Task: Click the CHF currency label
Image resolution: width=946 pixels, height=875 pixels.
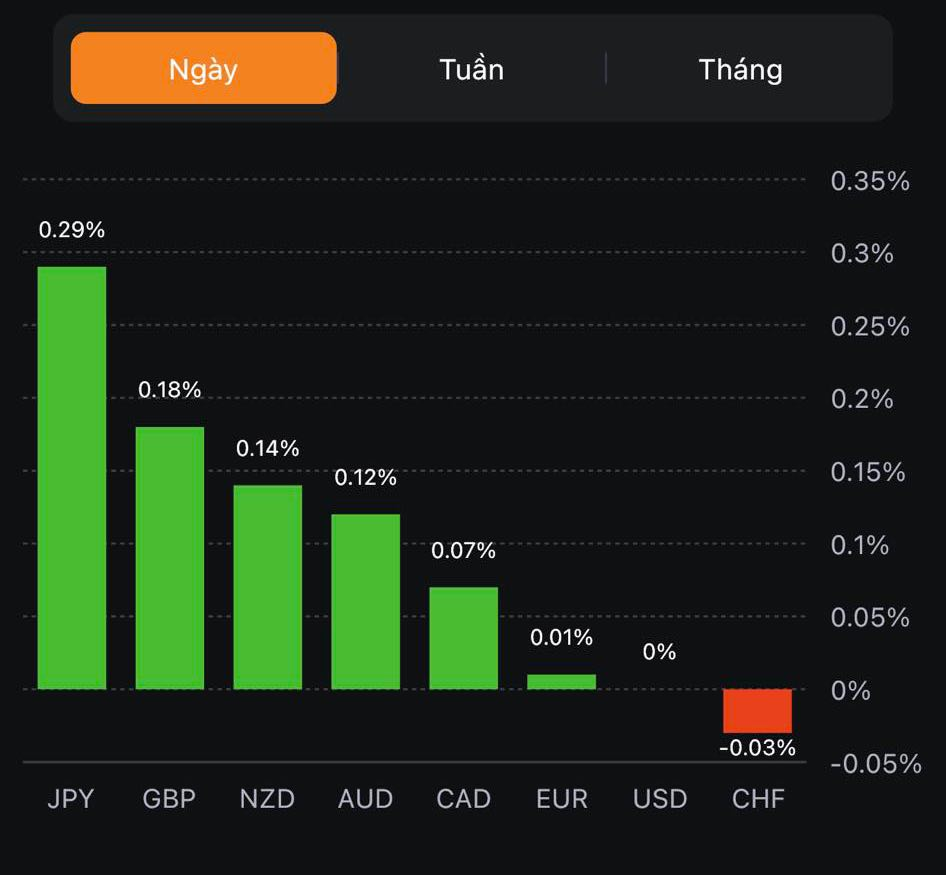Action: tap(758, 799)
